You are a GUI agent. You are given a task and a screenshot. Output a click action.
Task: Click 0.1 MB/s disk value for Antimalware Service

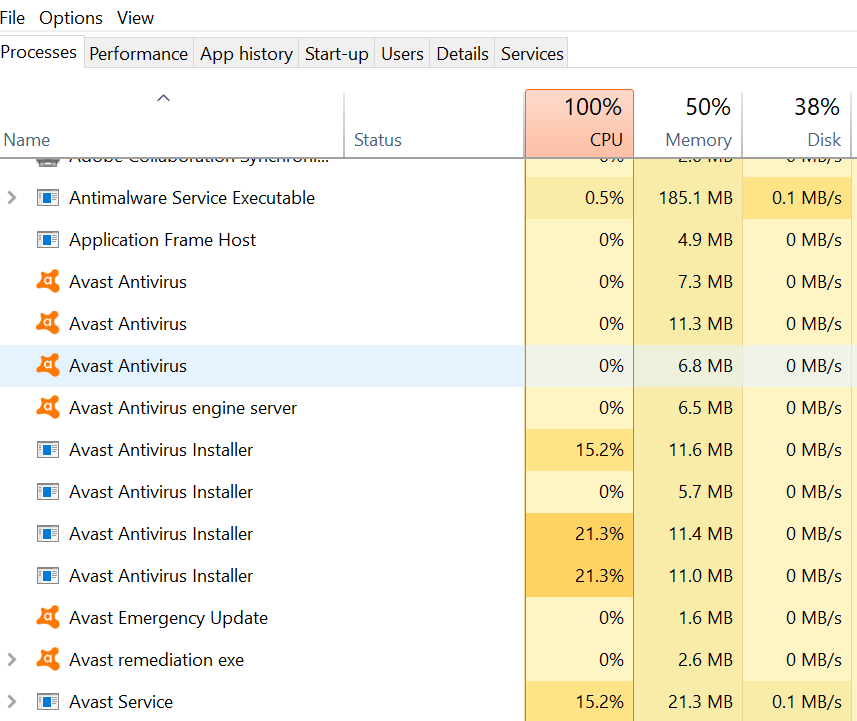[x=807, y=197]
